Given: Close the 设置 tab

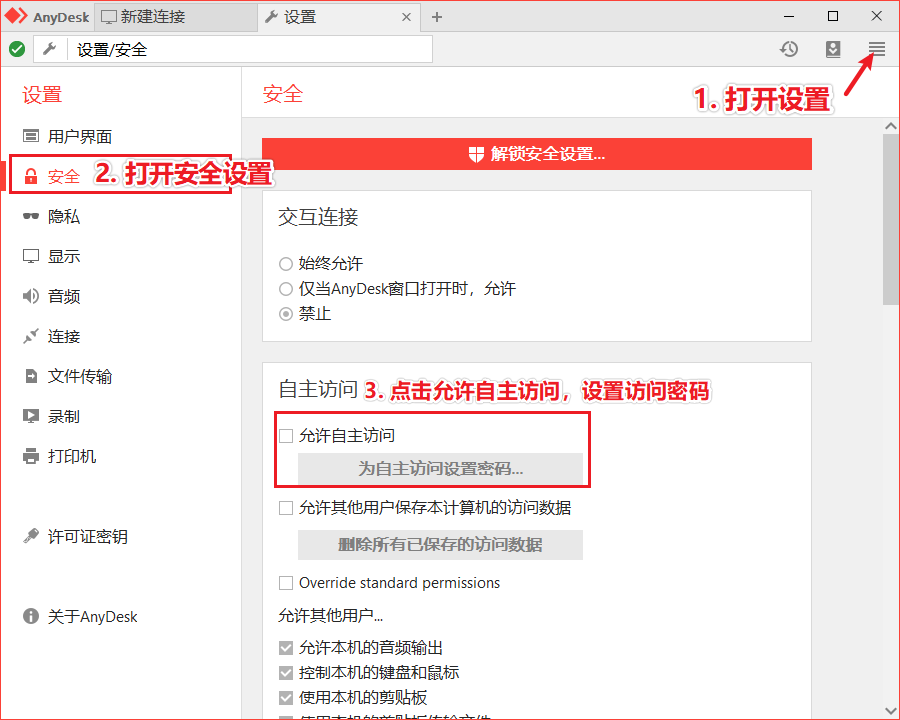Looking at the screenshot, I should click(406, 17).
